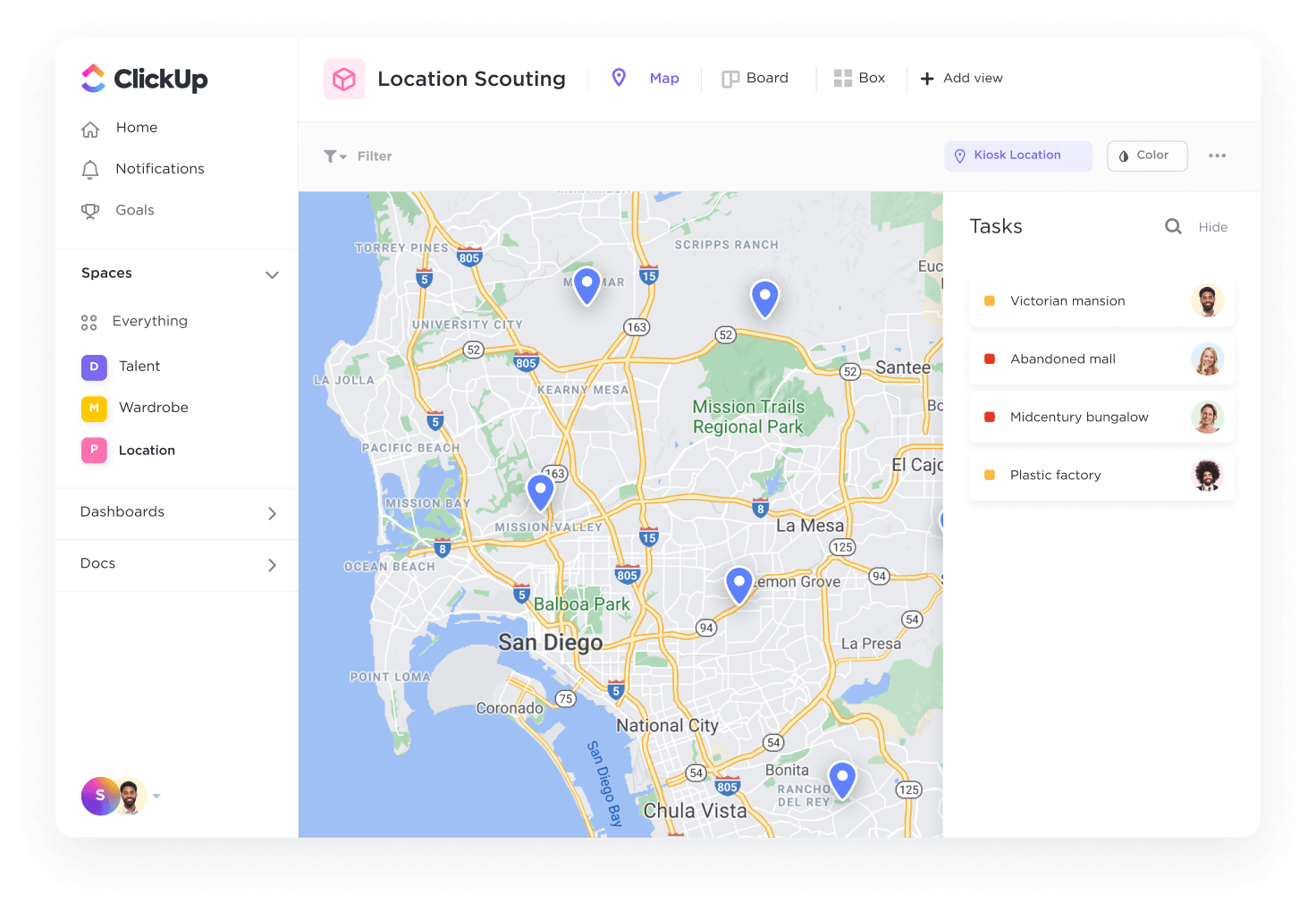
Task: Click the red status square for Midcentury bungalow
Action: tap(990, 418)
